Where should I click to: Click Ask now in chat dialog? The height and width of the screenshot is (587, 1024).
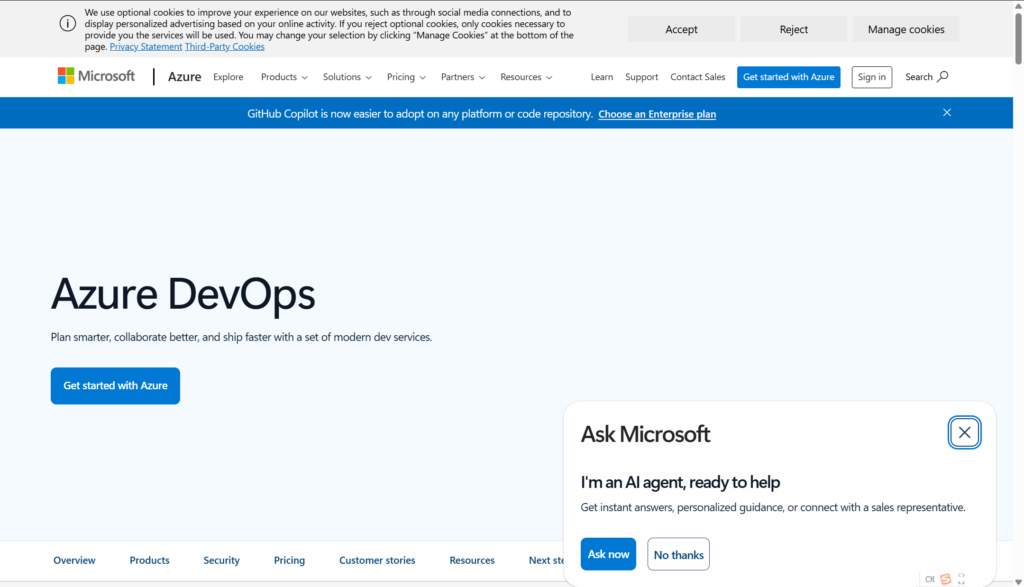tap(608, 554)
